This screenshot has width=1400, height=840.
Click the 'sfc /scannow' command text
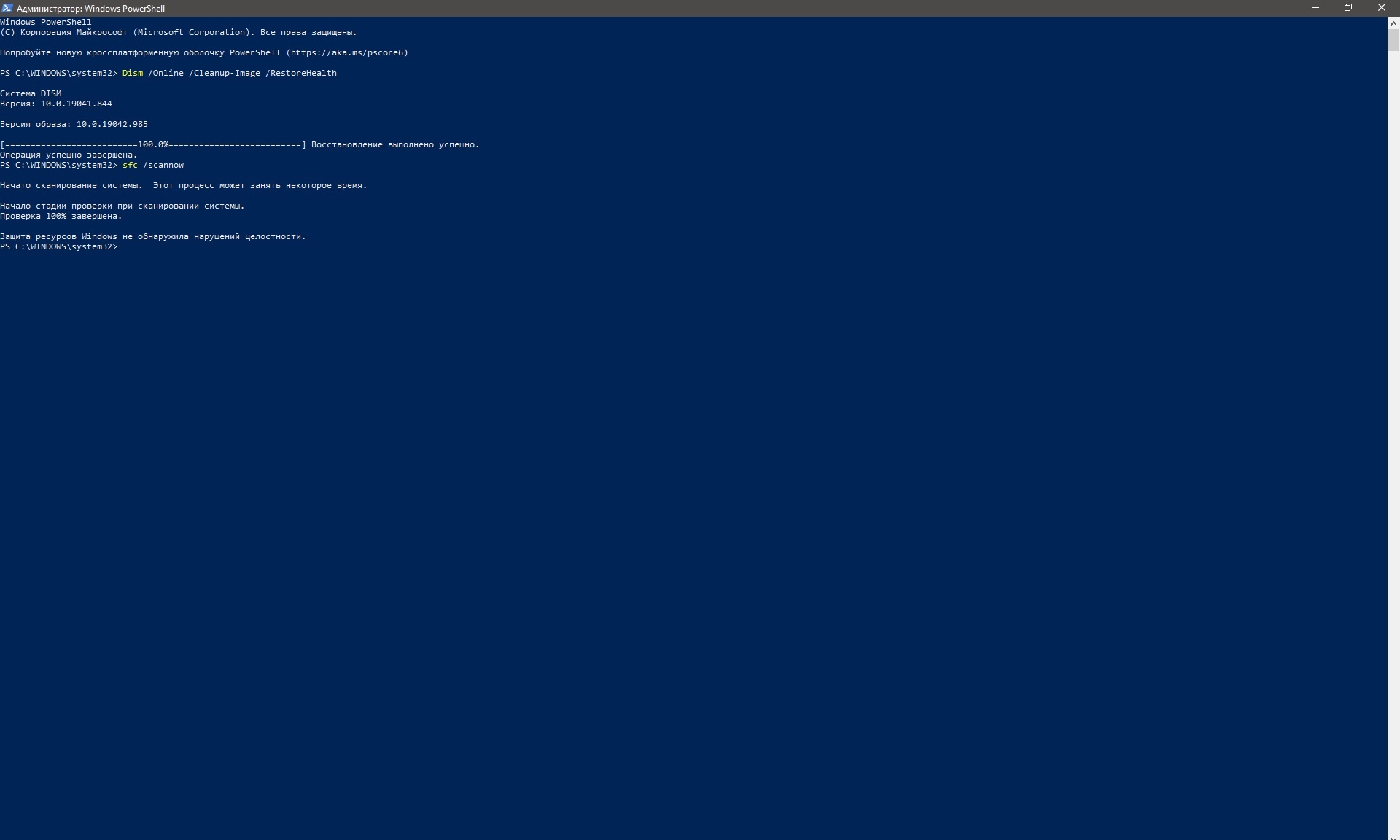pos(153,165)
